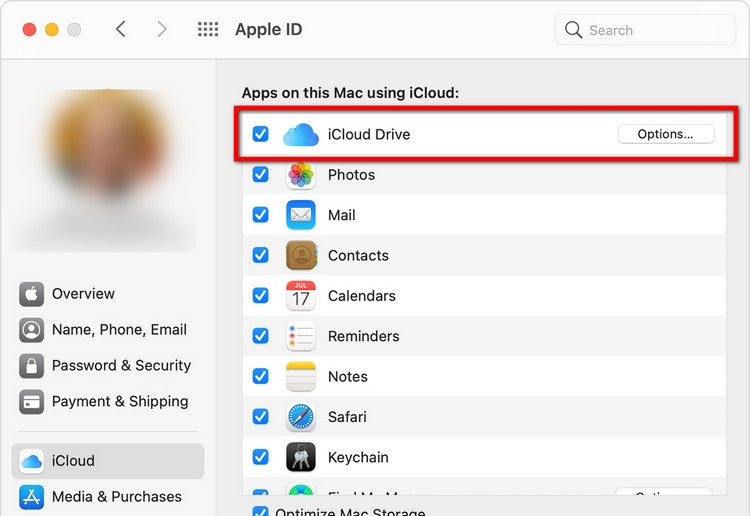Click the Media & Purchases App Store icon
This screenshot has width=750, height=516.
32,497
